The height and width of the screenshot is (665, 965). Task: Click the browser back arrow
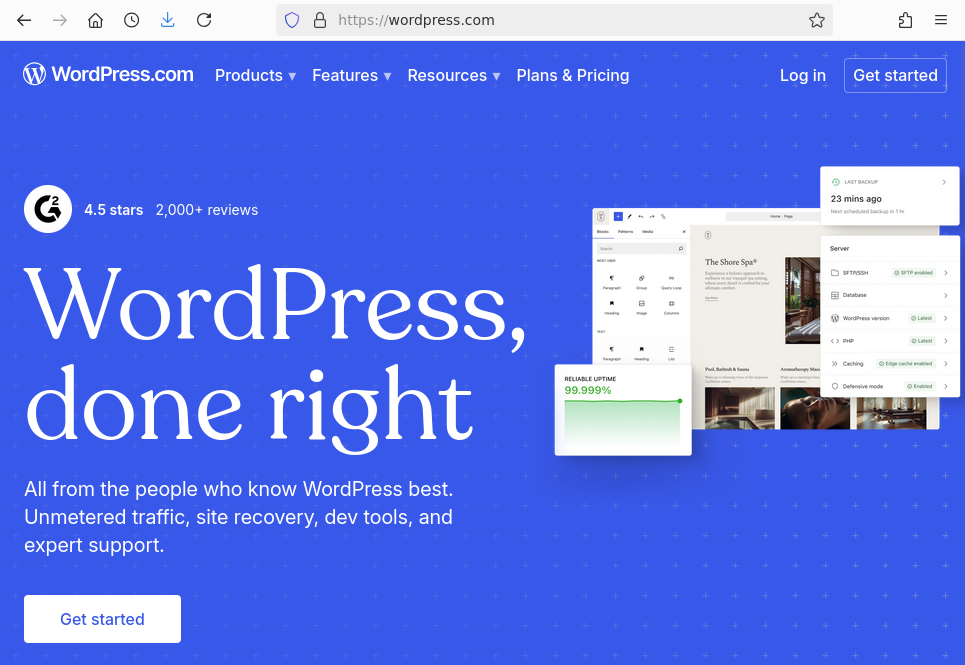pos(24,20)
